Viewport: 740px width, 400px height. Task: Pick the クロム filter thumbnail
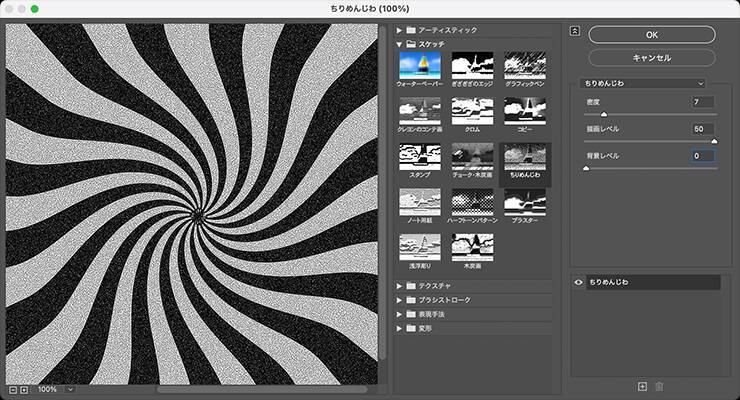(x=471, y=113)
